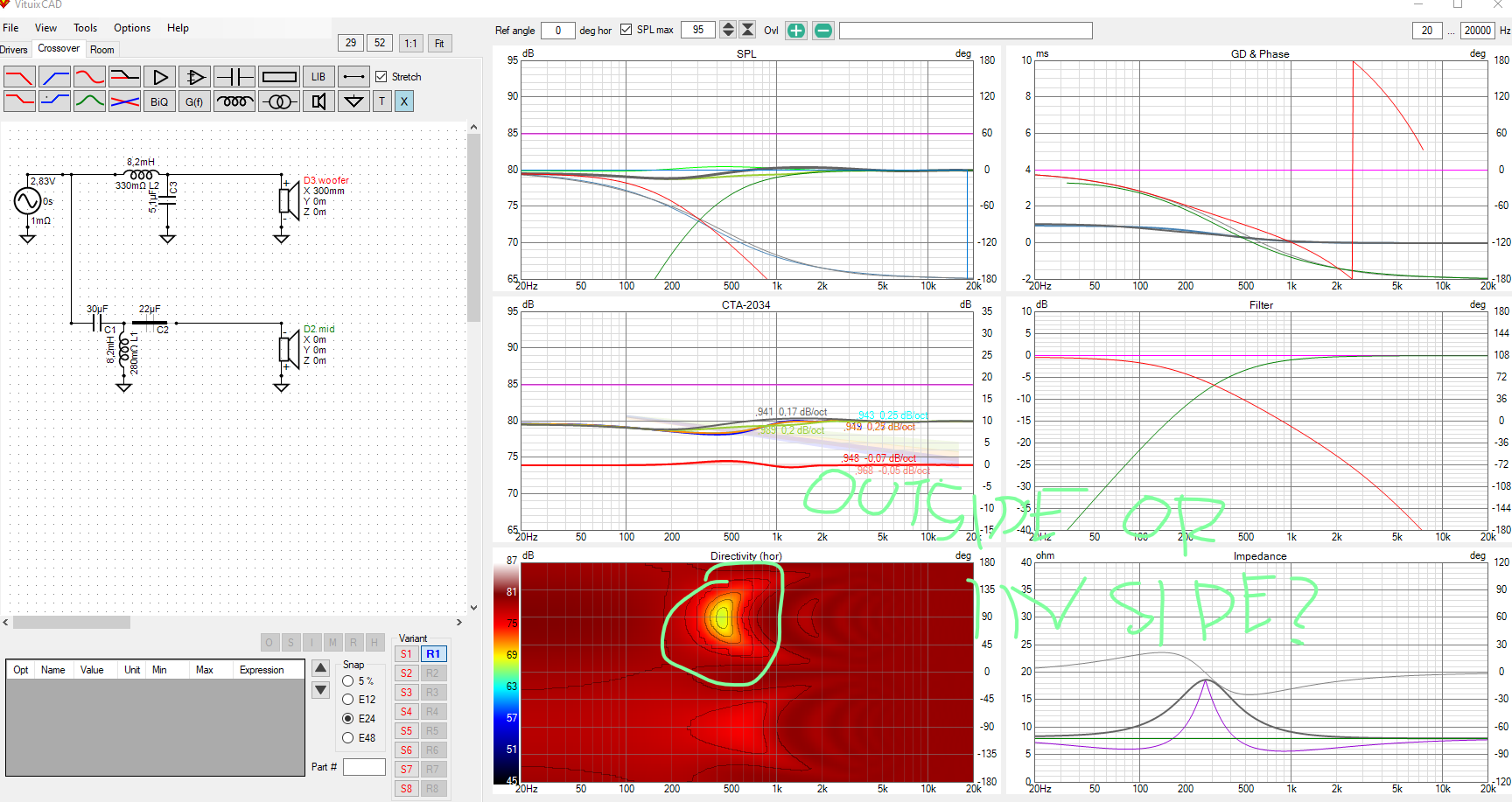This screenshot has width=1512, height=802.
Task: Add the red low-shelf filter block
Action: [x=19, y=101]
